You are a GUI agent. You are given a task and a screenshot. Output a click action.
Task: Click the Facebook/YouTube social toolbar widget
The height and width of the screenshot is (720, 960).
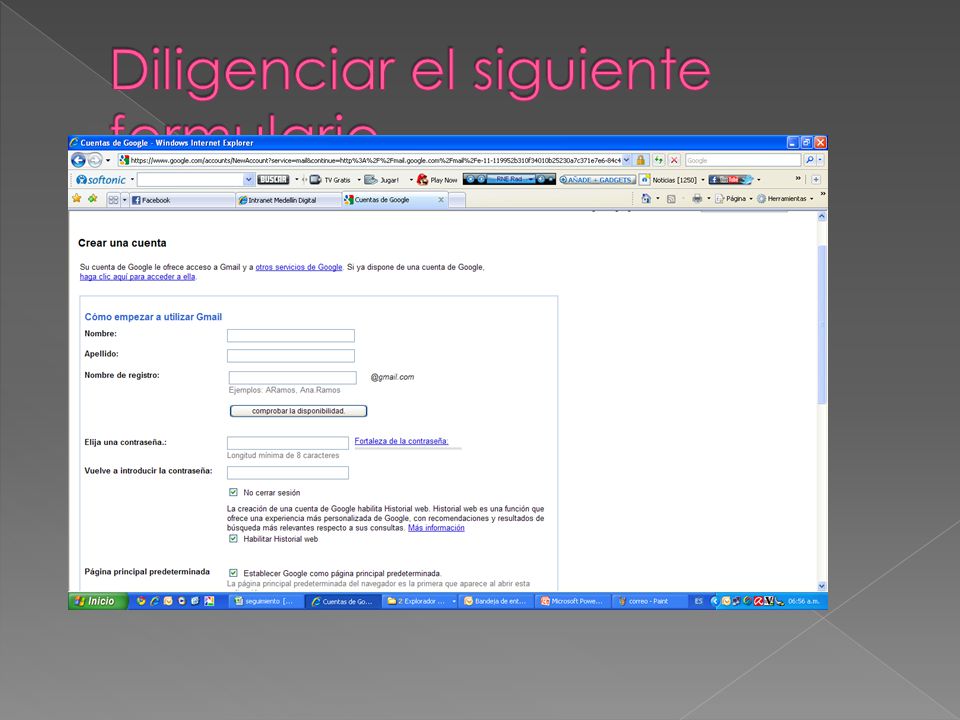click(730, 180)
